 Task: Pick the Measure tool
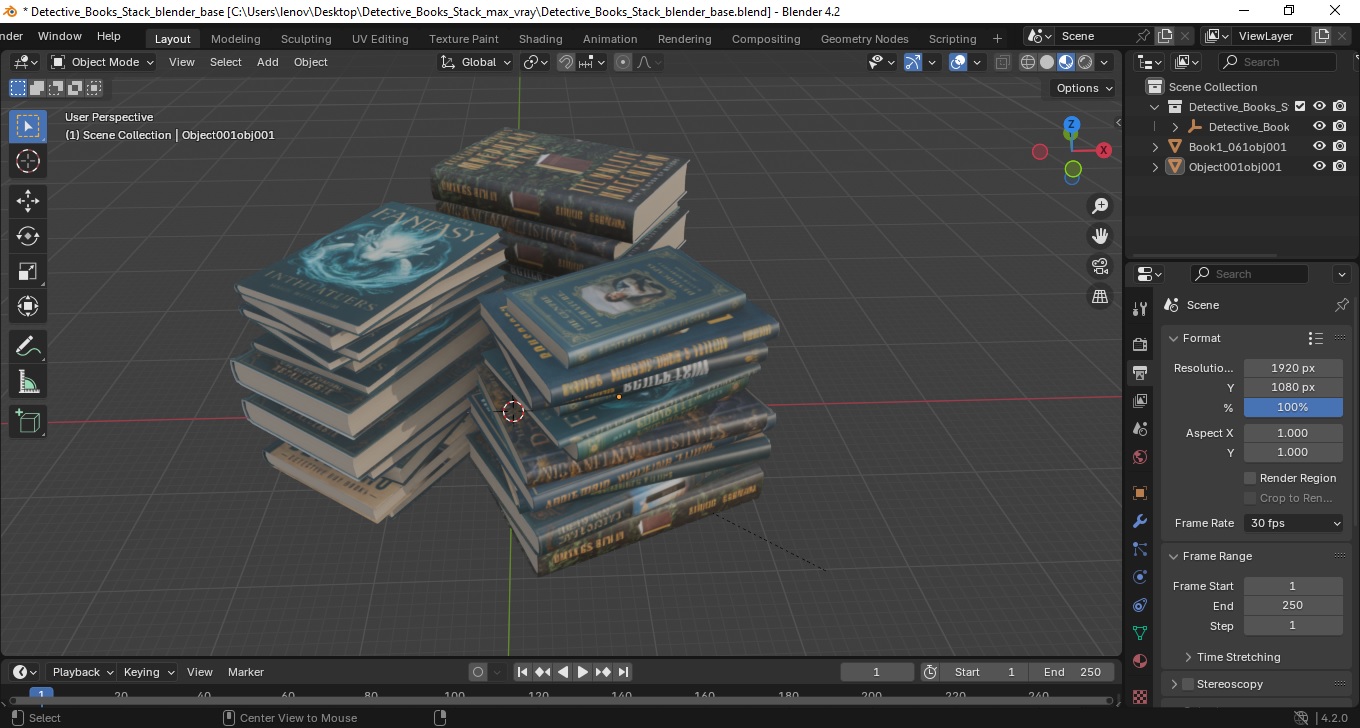coord(28,382)
